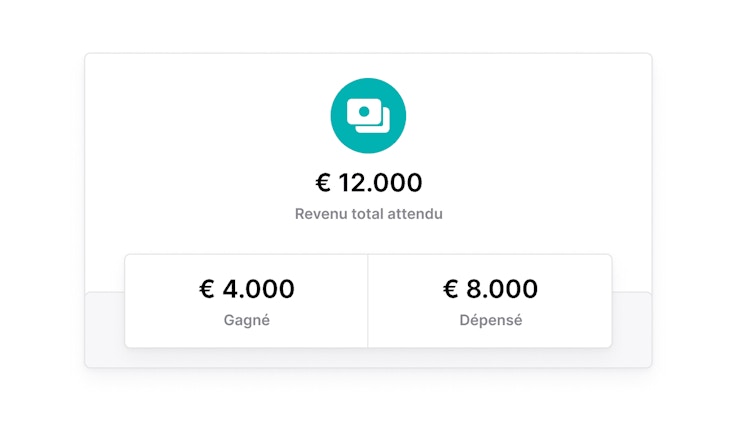This screenshot has height=421, width=736.
Task: Select the € 4.000 earned amount
Action: pyautogui.click(x=246, y=290)
